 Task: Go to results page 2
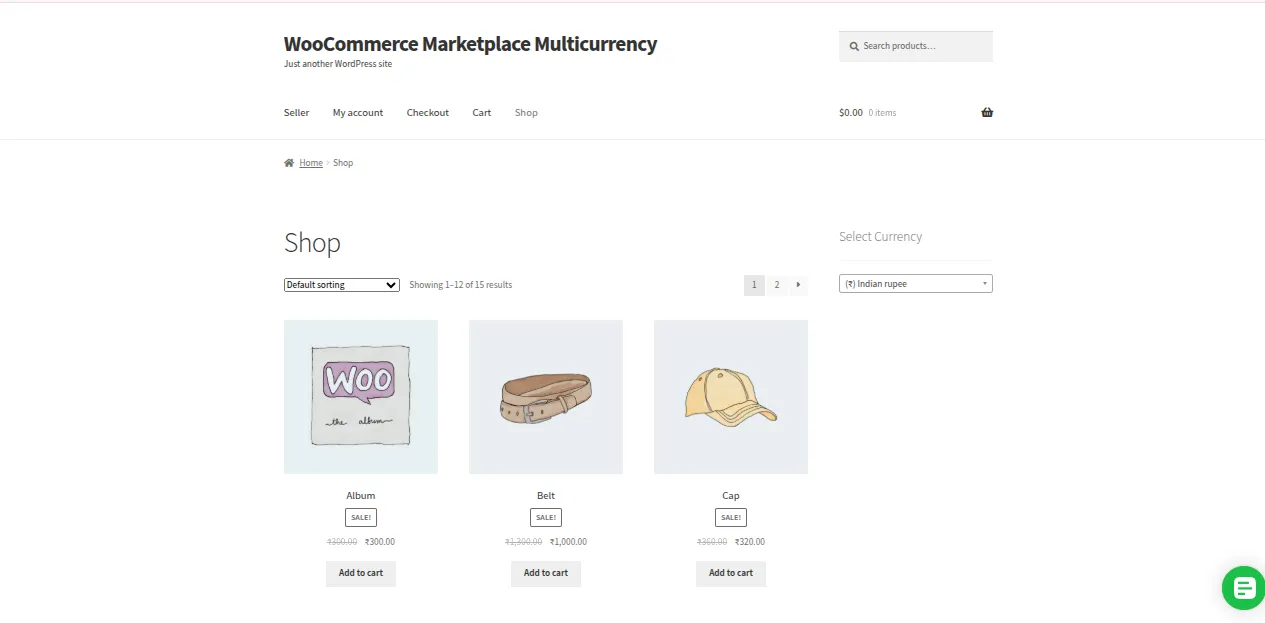(777, 285)
